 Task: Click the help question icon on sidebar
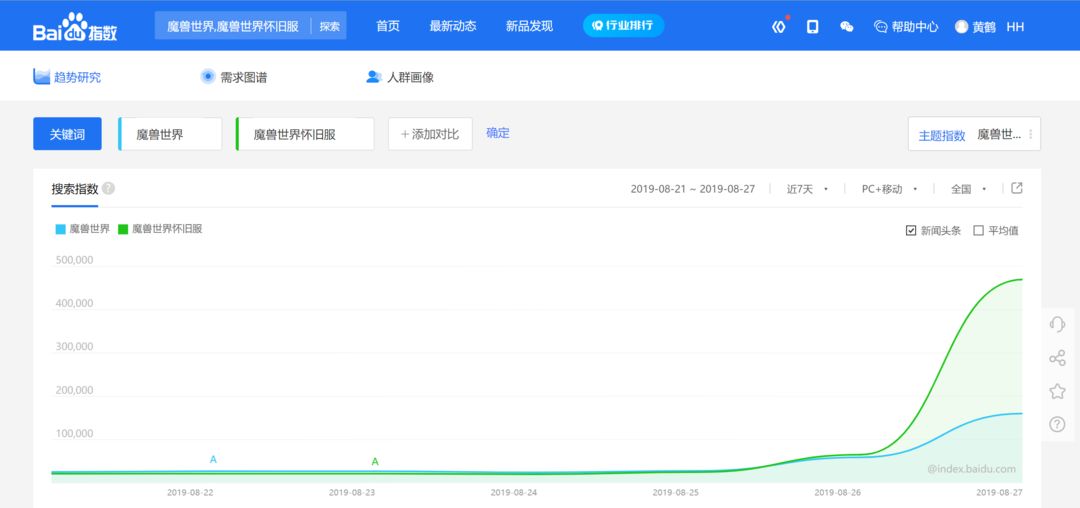click(x=1057, y=424)
